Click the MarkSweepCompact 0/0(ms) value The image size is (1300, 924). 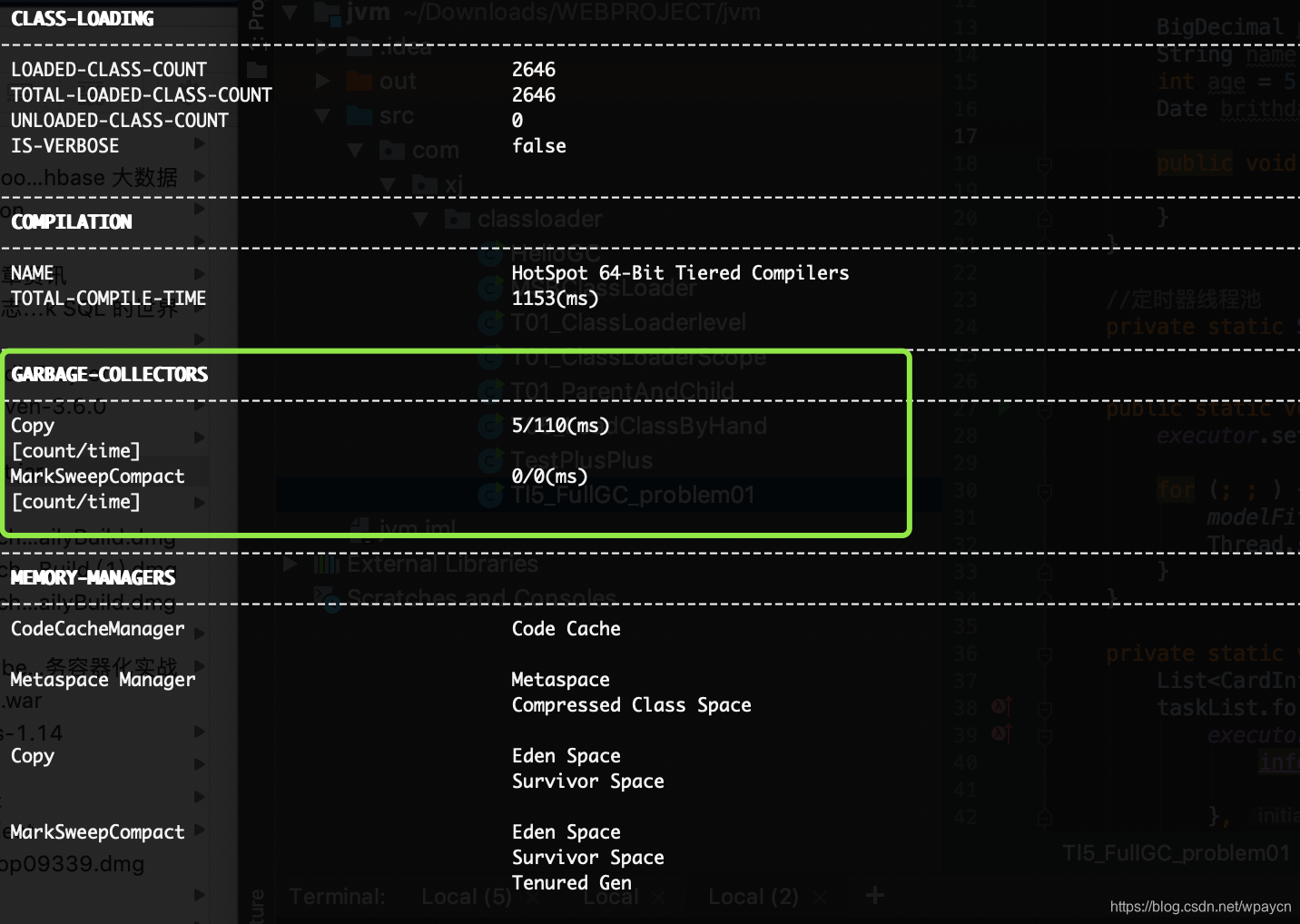click(550, 476)
